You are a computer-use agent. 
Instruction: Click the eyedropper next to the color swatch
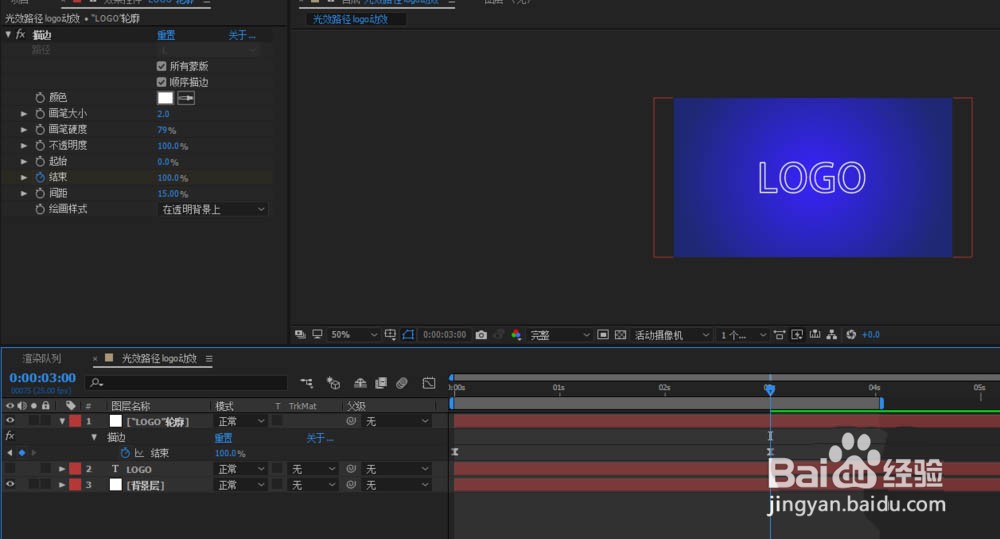point(186,98)
